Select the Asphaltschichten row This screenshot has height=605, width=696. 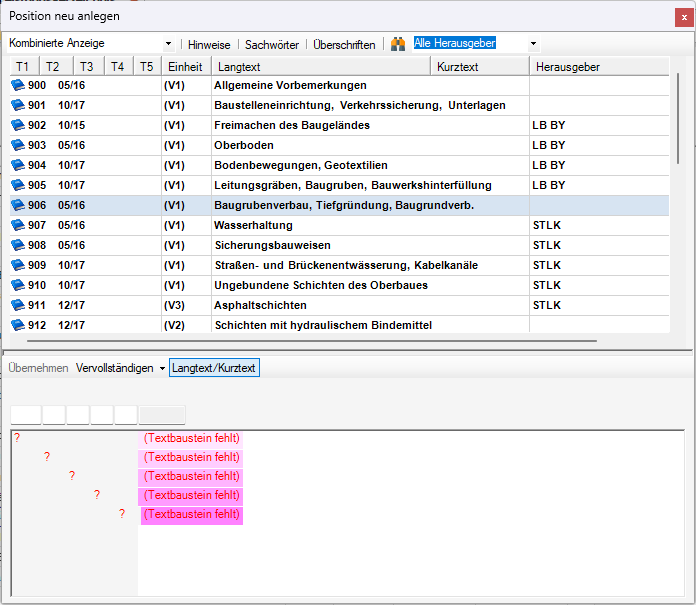[339, 305]
